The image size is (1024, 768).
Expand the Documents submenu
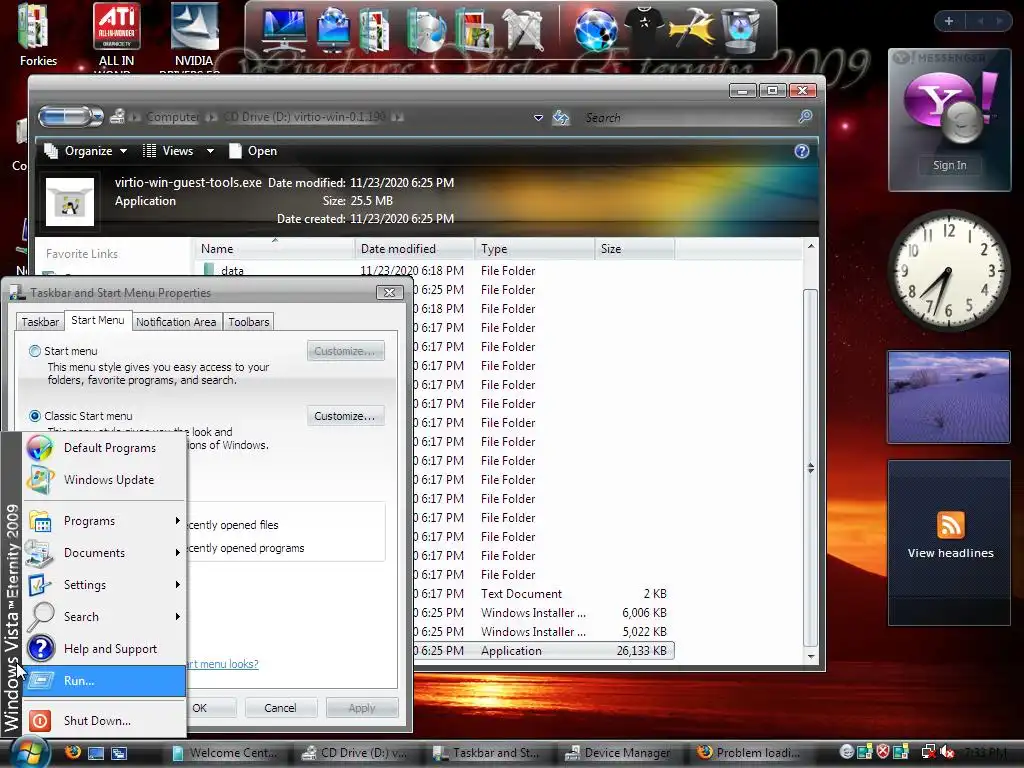click(x=104, y=552)
